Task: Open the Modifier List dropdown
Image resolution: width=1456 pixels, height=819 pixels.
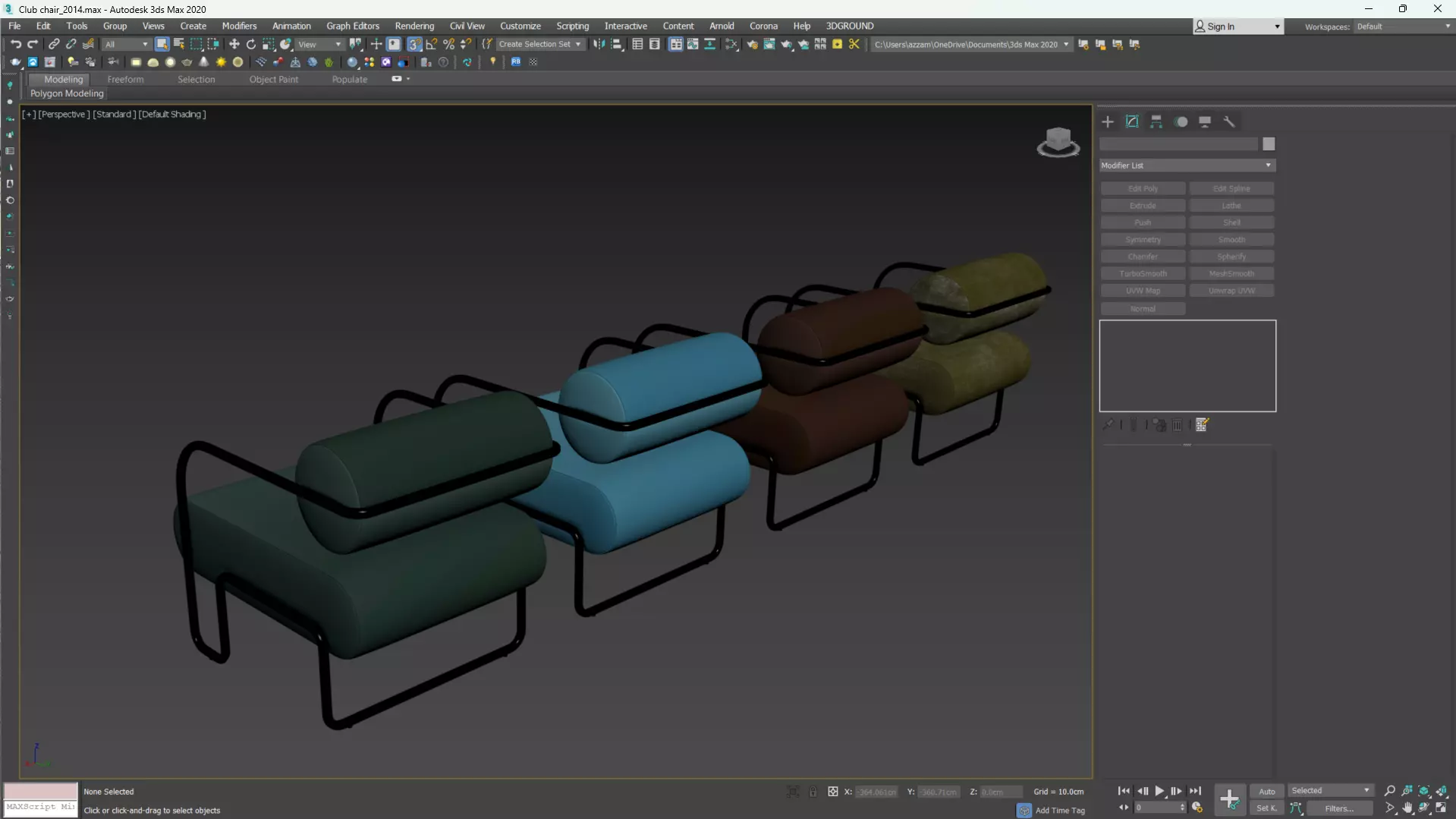Action: click(1187, 165)
